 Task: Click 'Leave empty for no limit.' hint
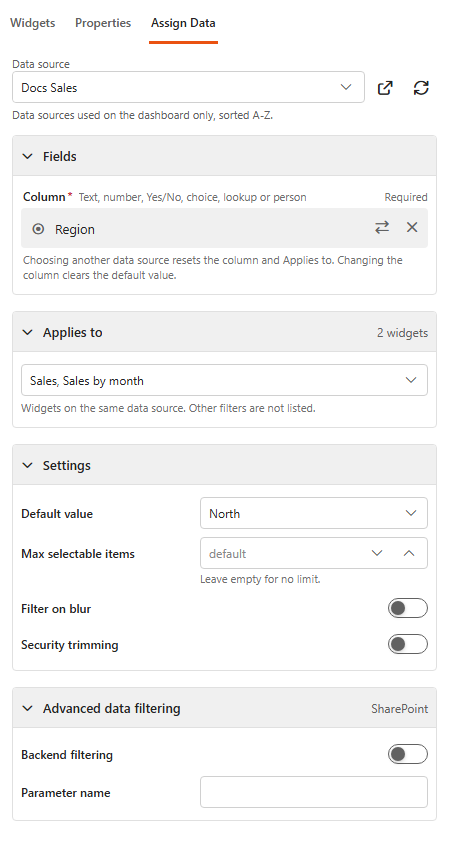click(x=260, y=579)
